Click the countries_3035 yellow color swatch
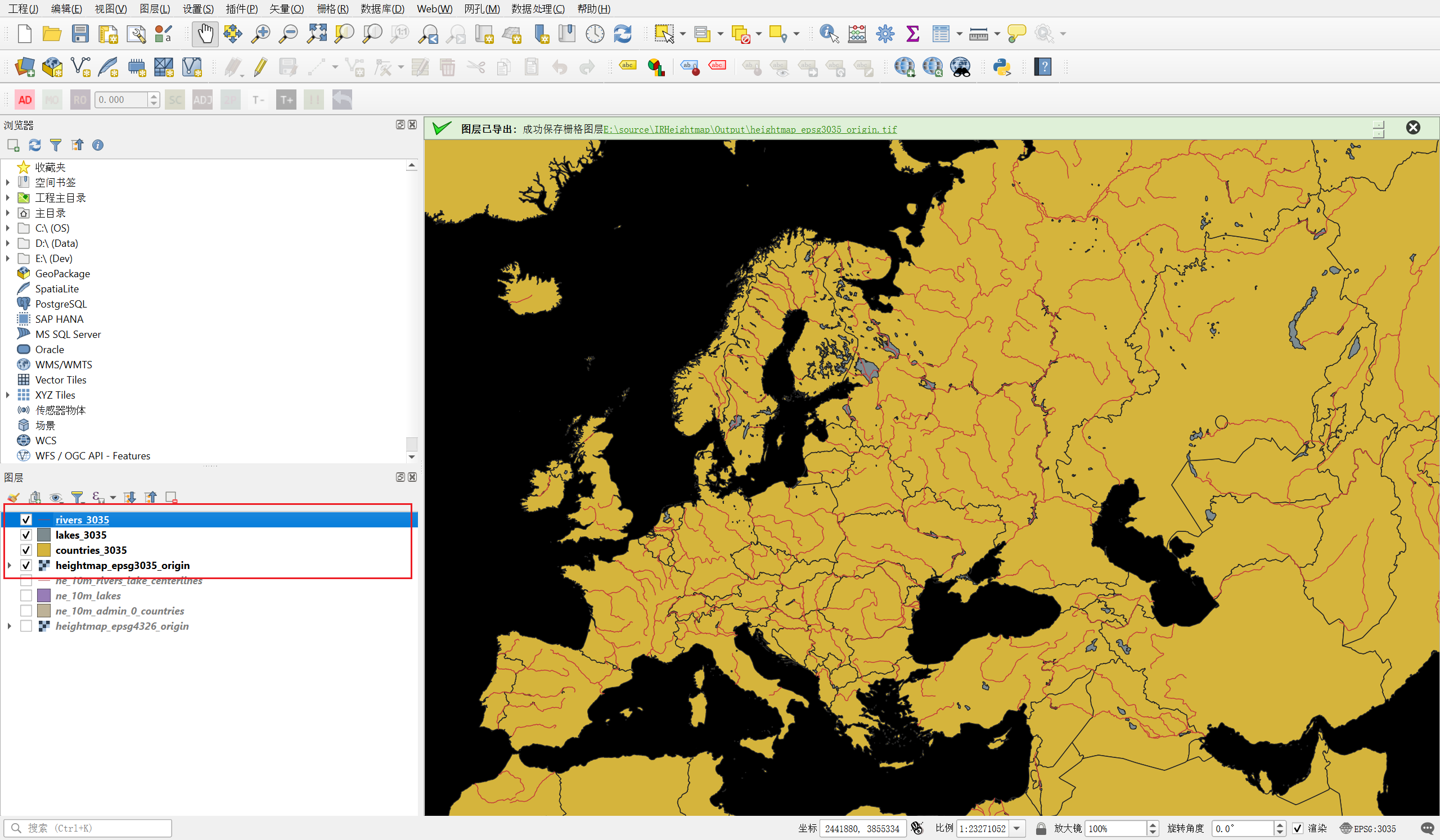 point(44,550)
